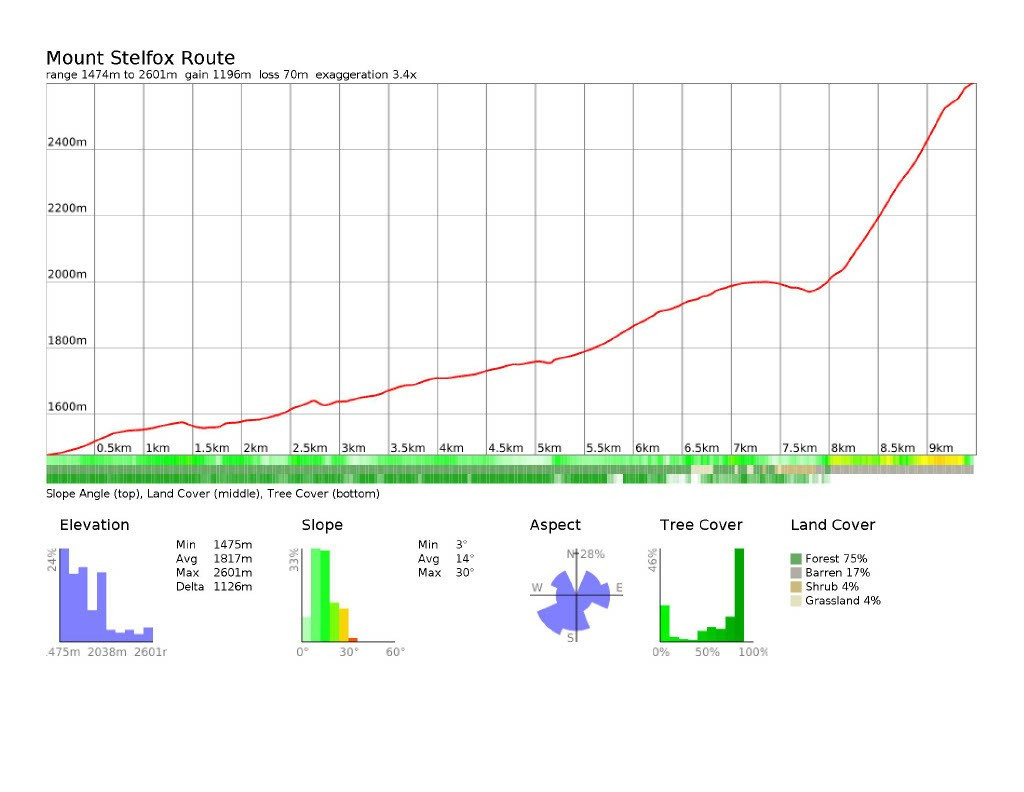Image resolution: width=1024 pixels, height=792 pixels.
Task: Click the 5km distance marker label
Action: coord(549,448)
